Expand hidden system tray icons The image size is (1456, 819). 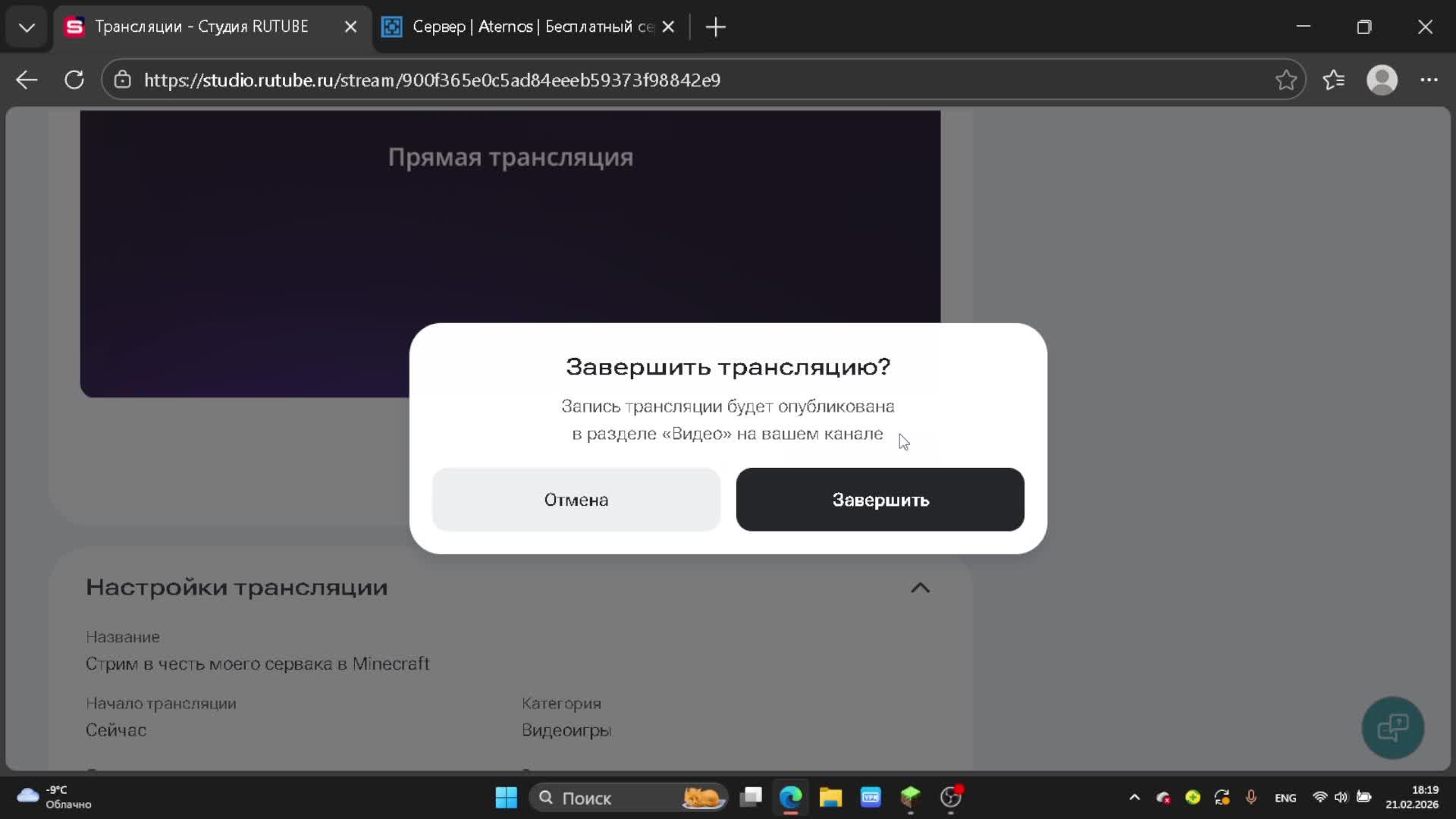click(1134, 797)
